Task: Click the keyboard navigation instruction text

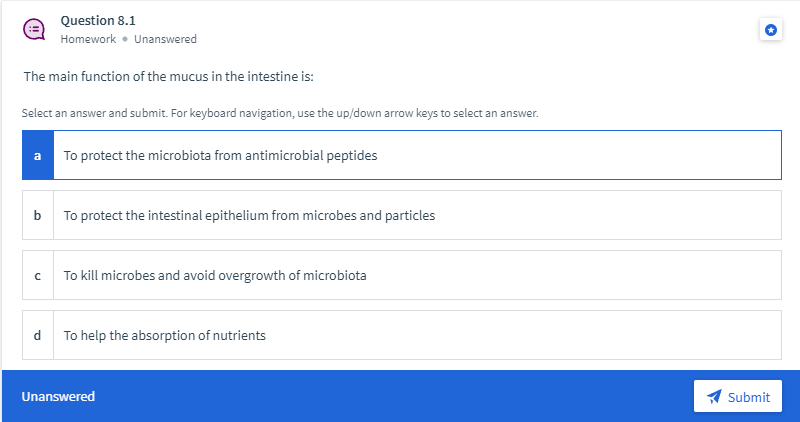Action: point(280,113)
